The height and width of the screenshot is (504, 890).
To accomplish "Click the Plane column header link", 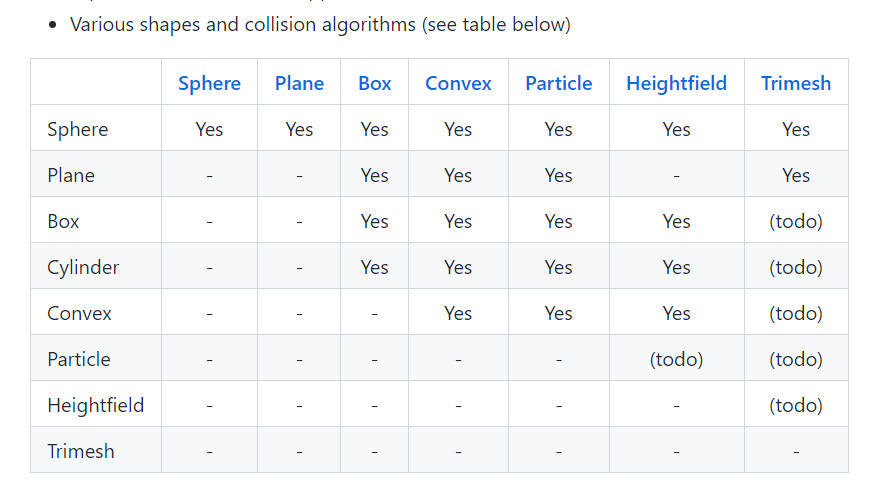I will click(x=299, y=83).
